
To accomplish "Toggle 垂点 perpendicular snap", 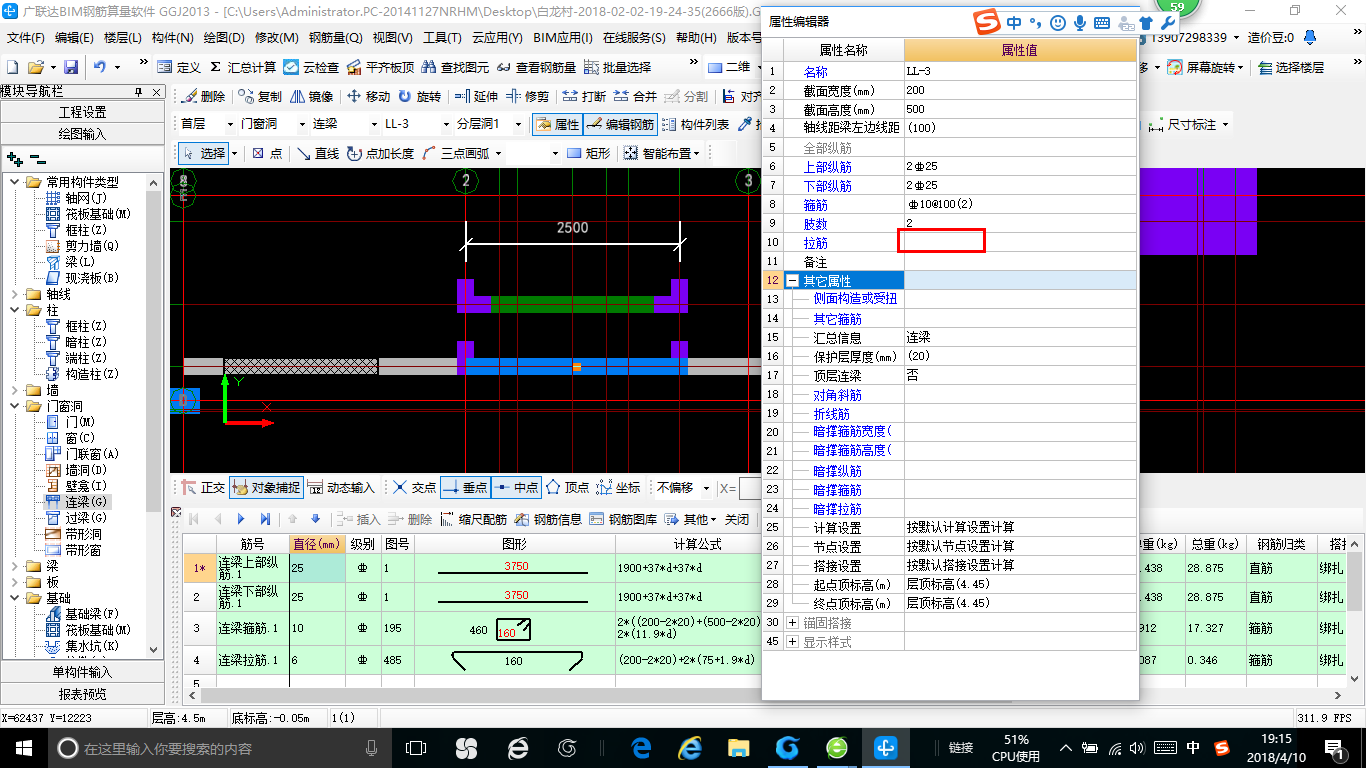I will coord(465,488).
